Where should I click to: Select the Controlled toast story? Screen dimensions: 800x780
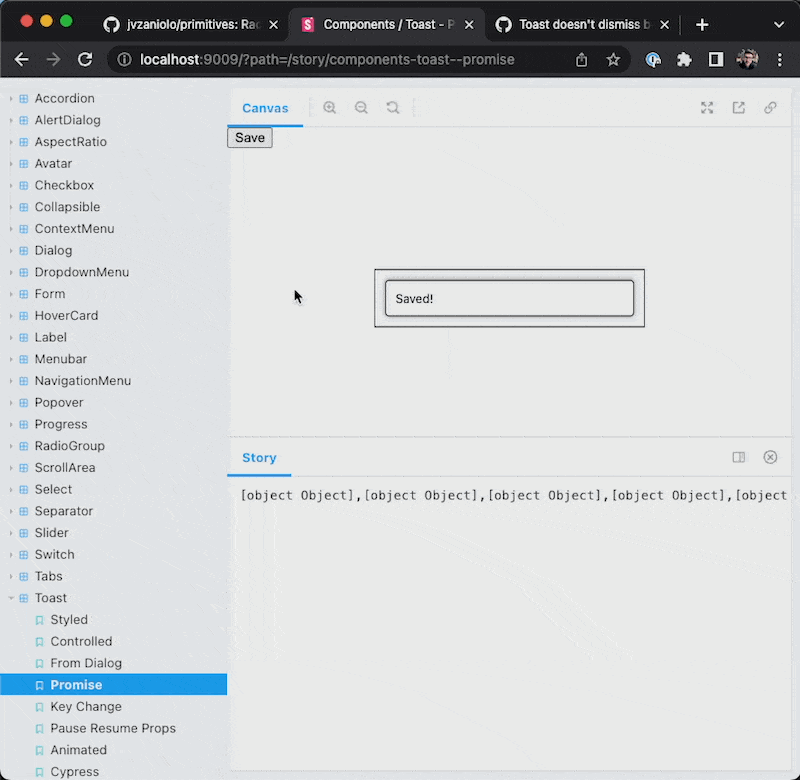[x=80, y=641]
